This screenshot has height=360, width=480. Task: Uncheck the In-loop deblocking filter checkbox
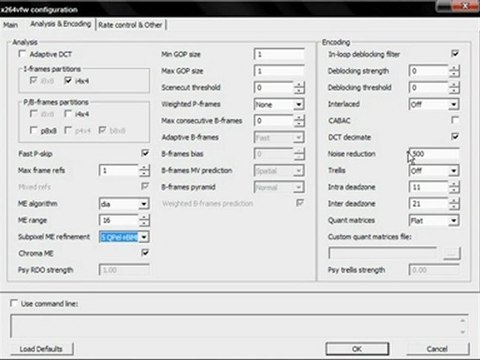[455, 53]
